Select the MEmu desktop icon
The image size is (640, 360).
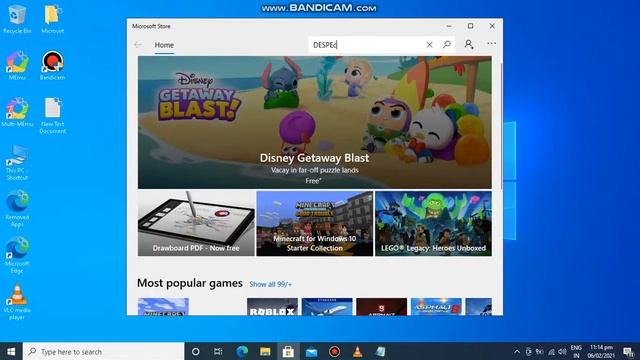coord(17,65)
